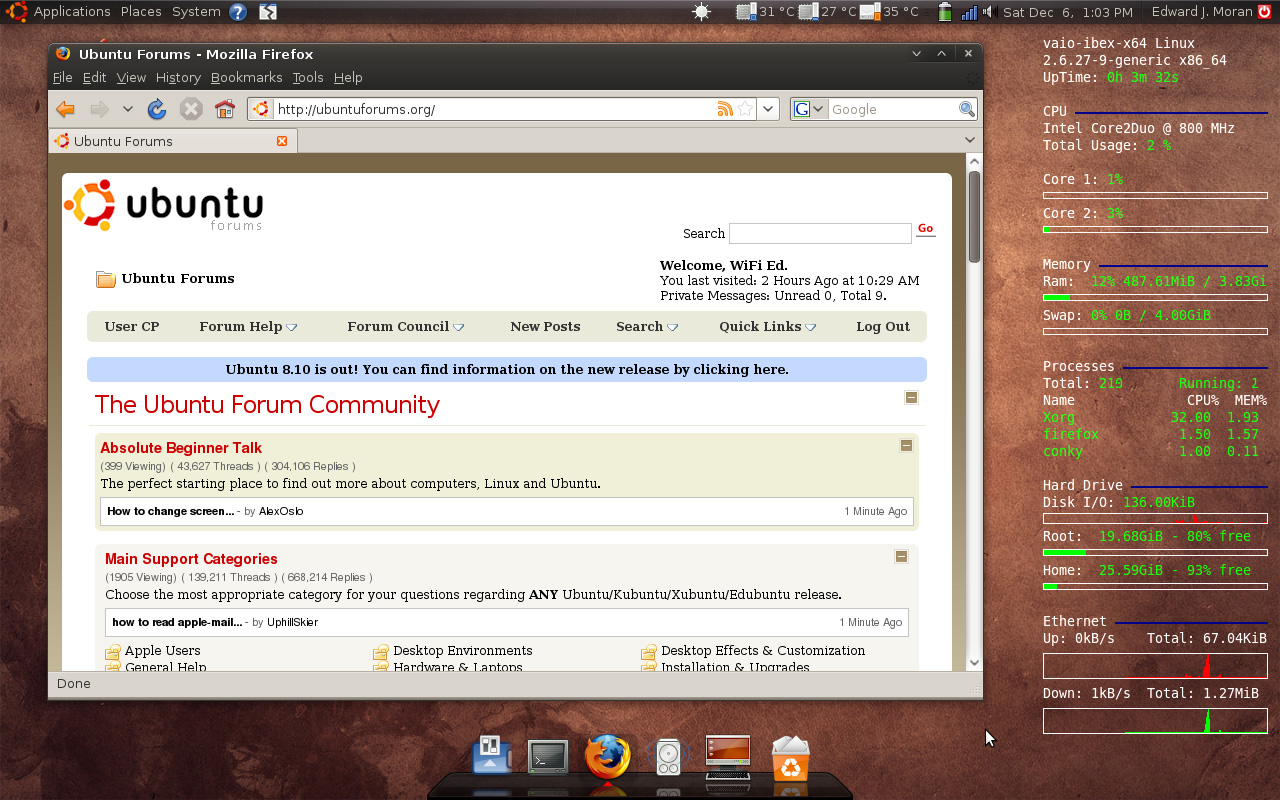Open the Places menu in the top panel
The width and height of the screenshot is (1280, 800).
tap(141, 12)
